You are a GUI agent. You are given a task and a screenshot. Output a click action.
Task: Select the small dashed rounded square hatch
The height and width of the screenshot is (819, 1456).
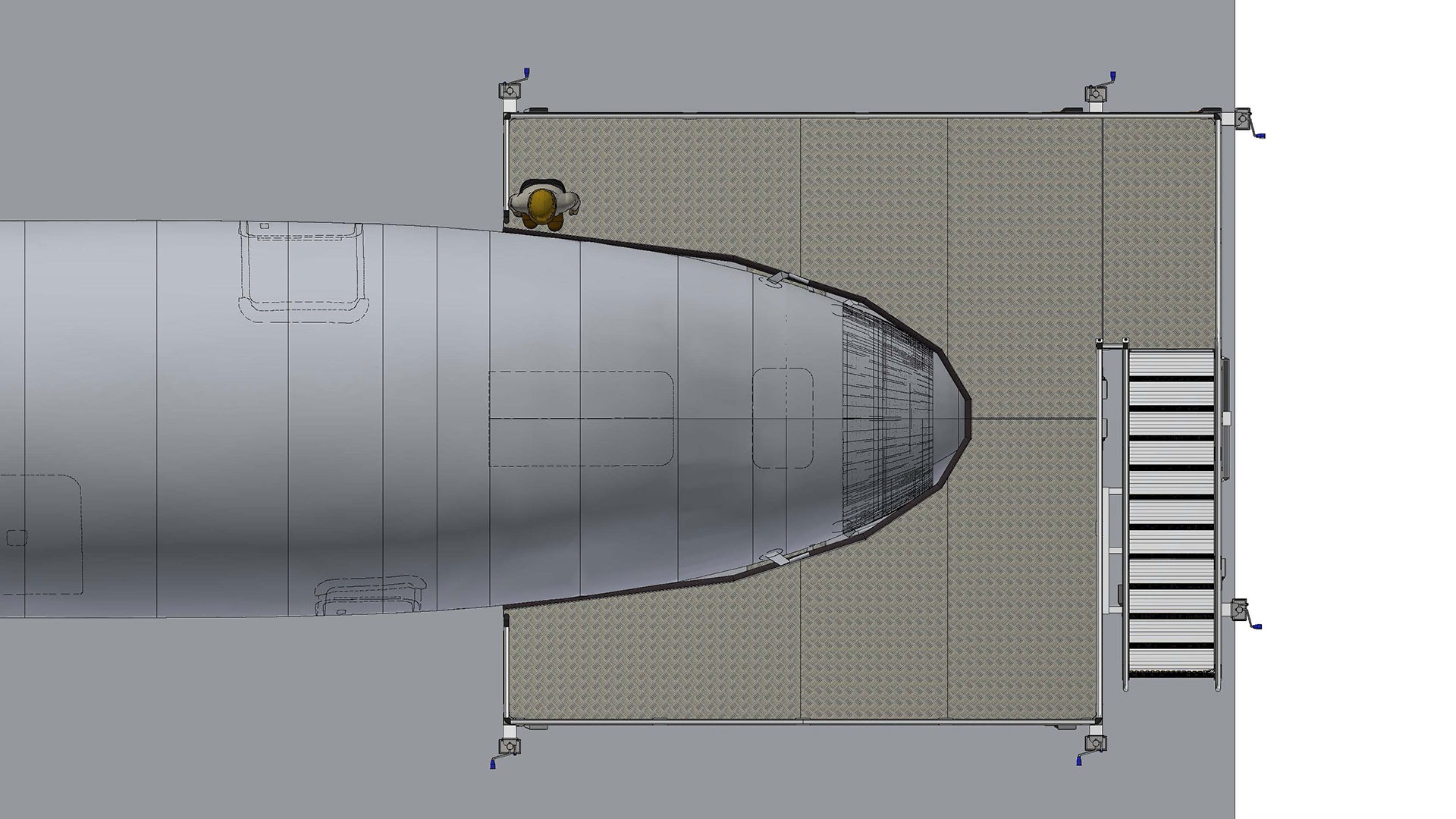[783, 418]
